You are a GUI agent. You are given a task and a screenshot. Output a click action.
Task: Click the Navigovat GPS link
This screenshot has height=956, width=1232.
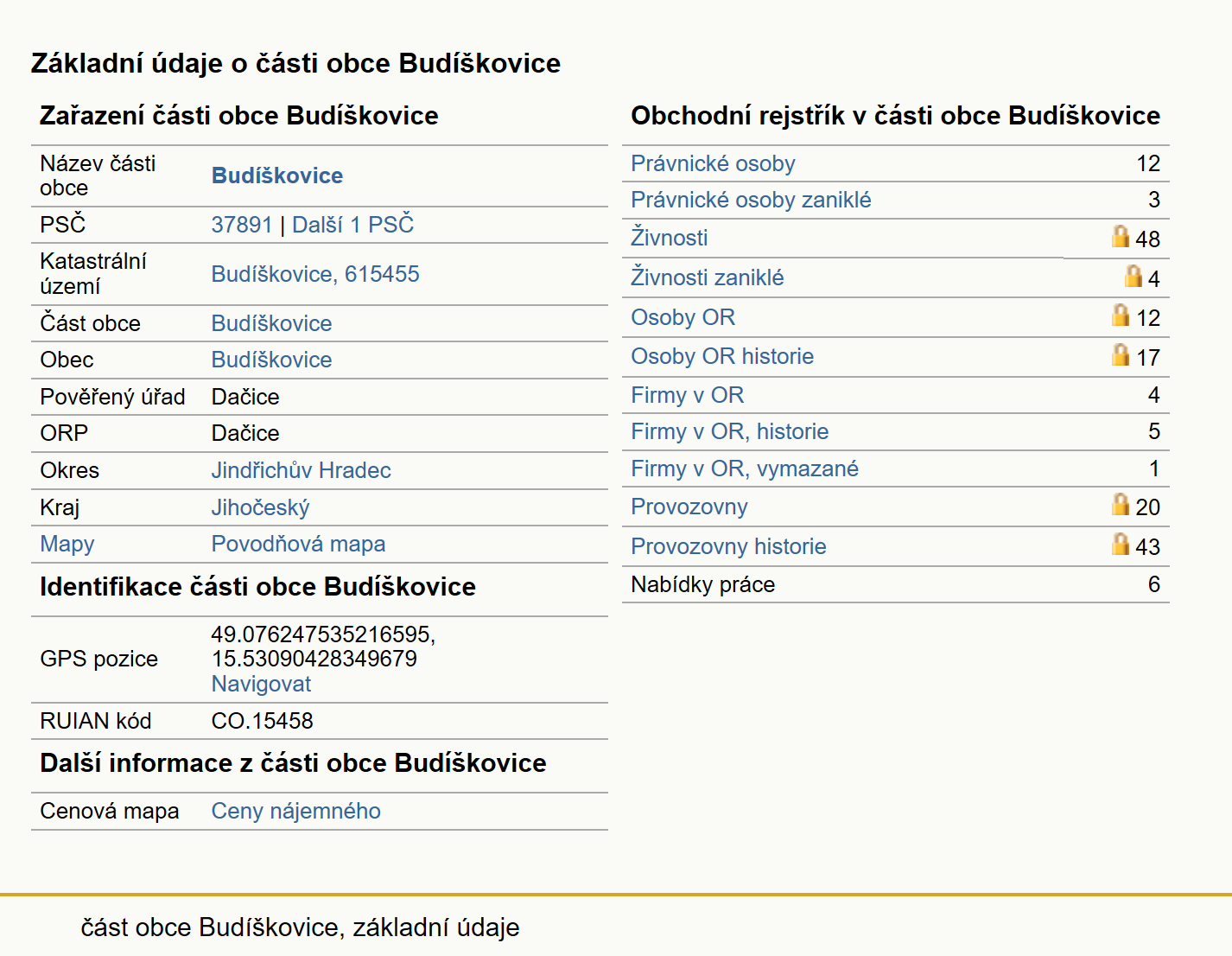(261, 684)
